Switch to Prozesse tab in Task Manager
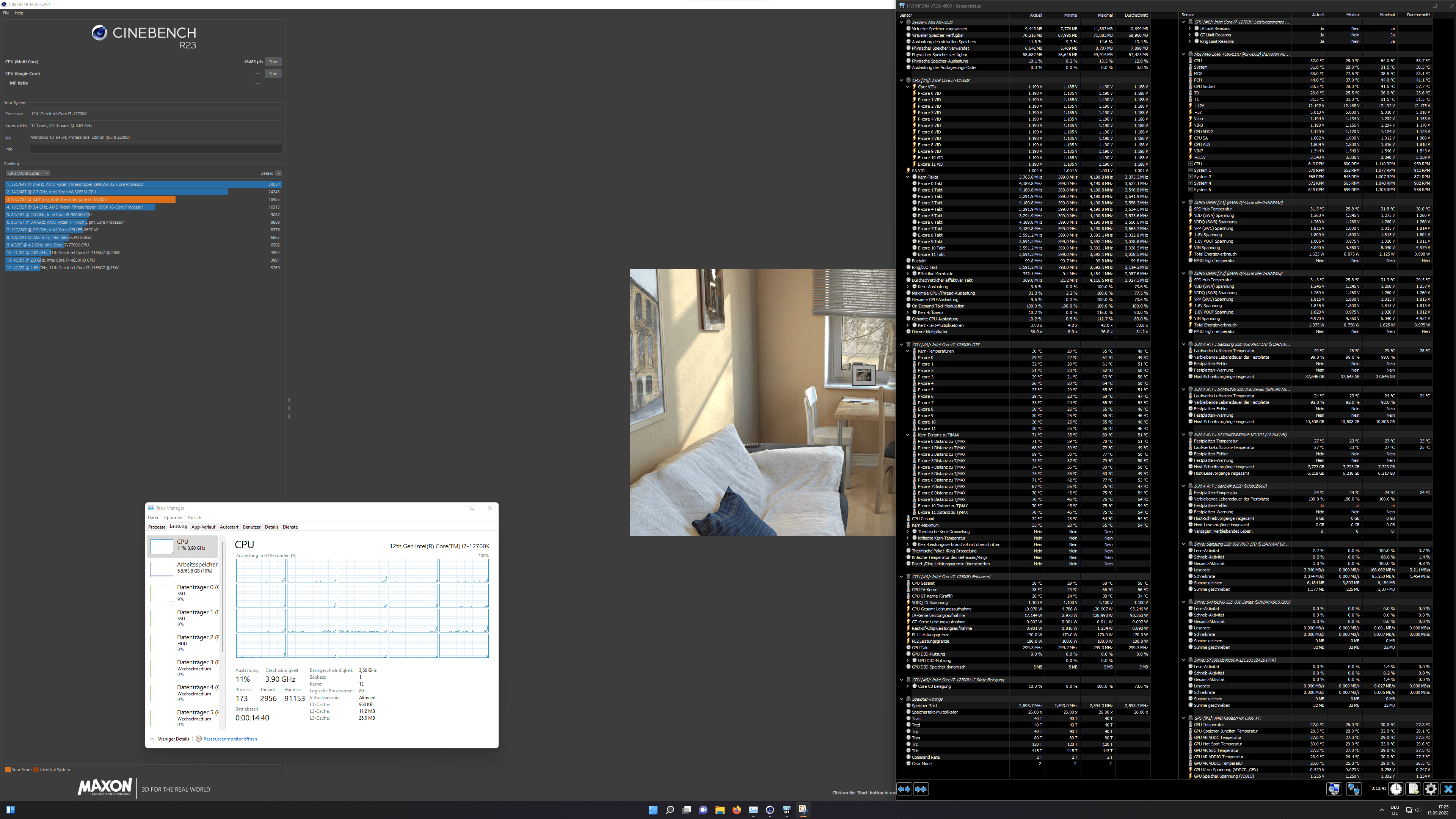 pos(157,527)
